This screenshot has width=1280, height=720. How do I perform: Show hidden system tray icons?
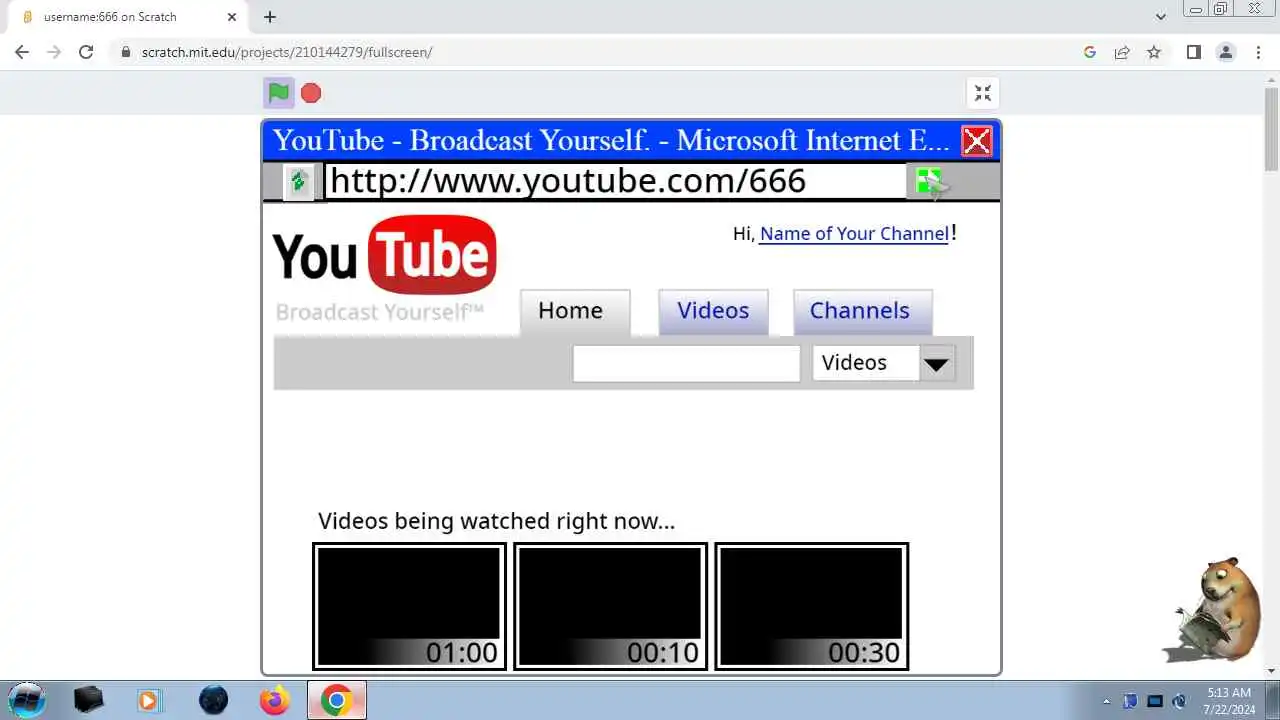pyautogui.click(x=1106, y=701)
